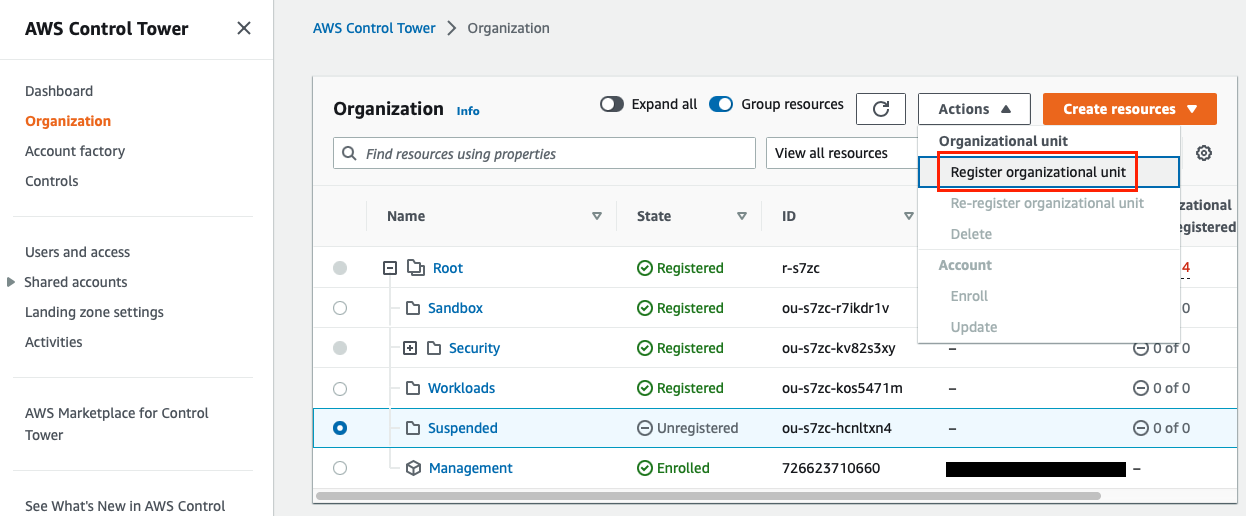The width and height of the screenshot is (1246, 516).
Task: Click ID ou-s7zc-r7ikdr1v
Action: [x=835, y=308]
